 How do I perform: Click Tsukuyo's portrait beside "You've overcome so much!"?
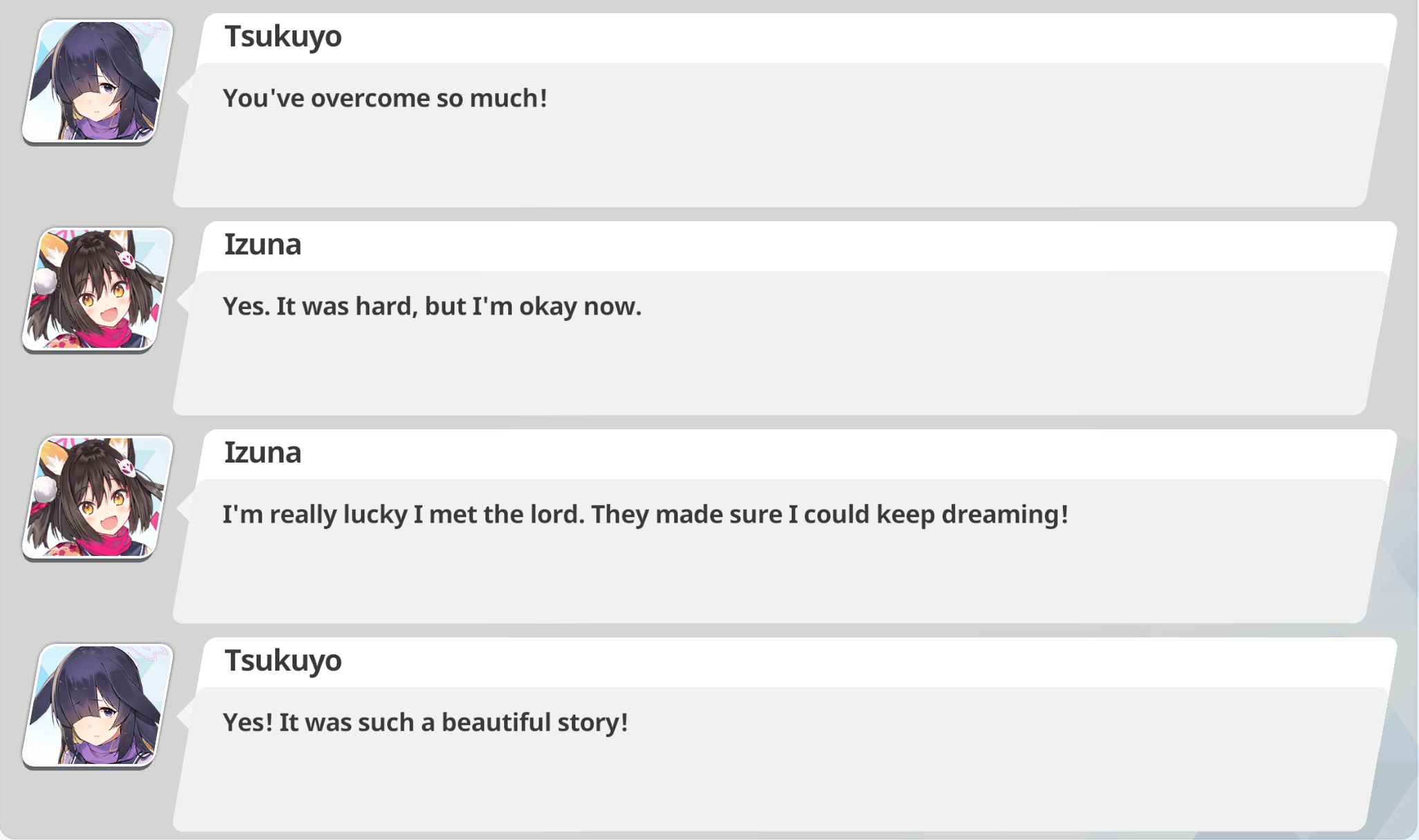pos(98,82)
